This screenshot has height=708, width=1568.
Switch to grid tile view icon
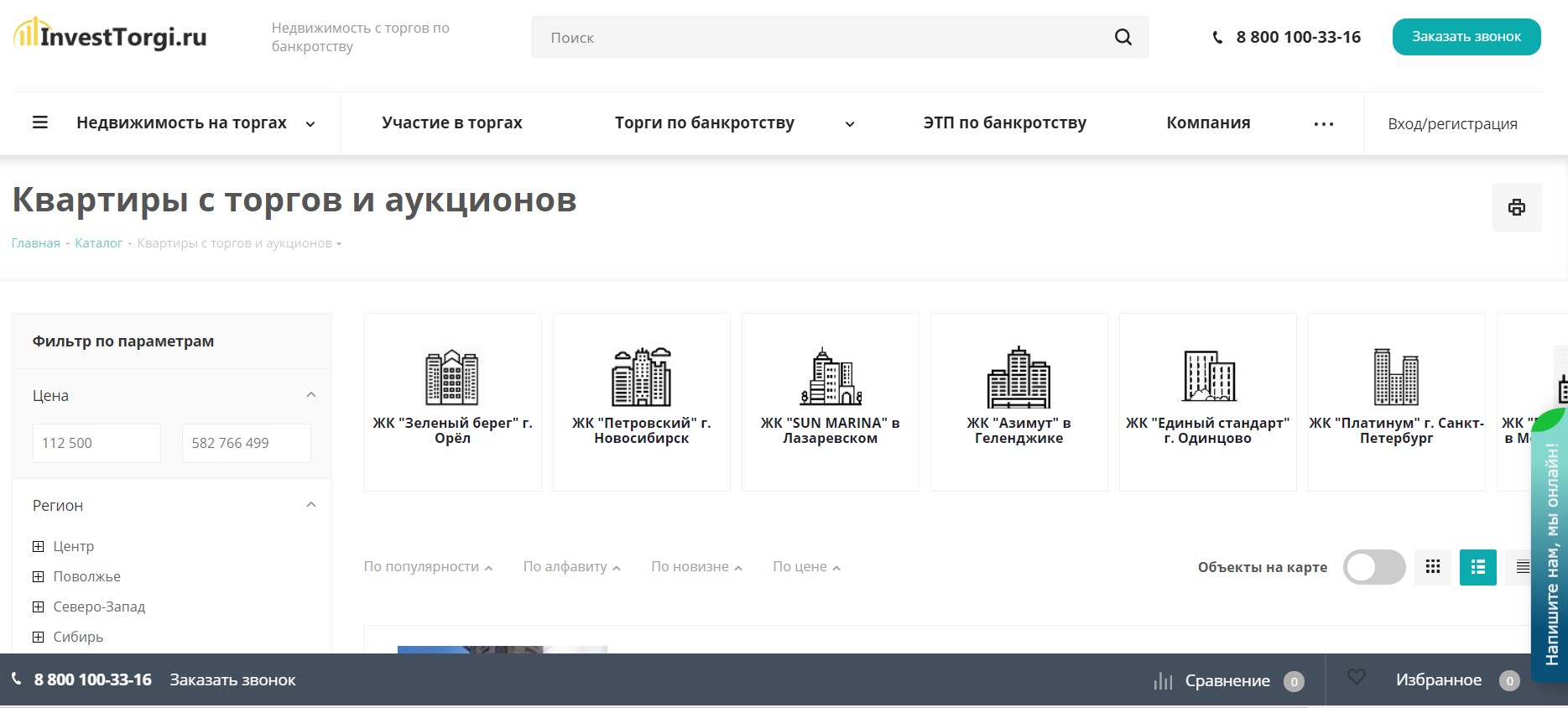(x=1433, y=567)
